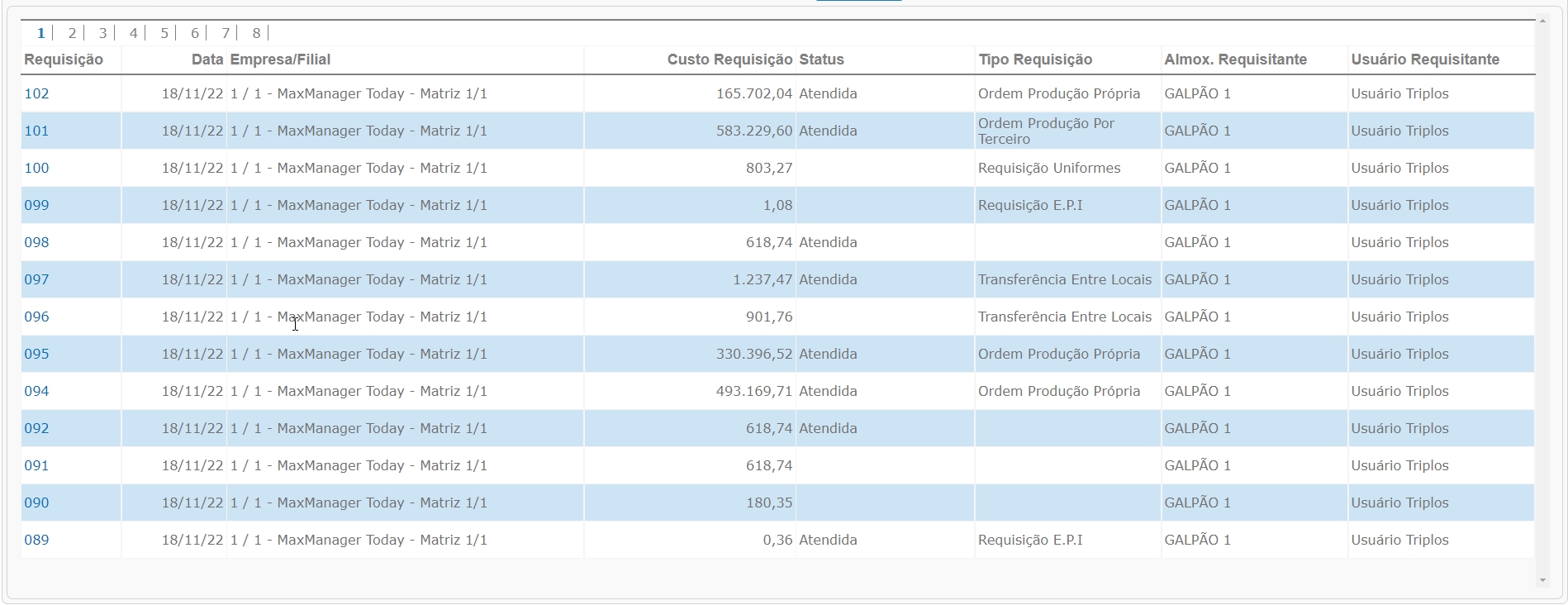1568x605 pixels.
Task: Open requisition 098
Action: tap(36, 242)
